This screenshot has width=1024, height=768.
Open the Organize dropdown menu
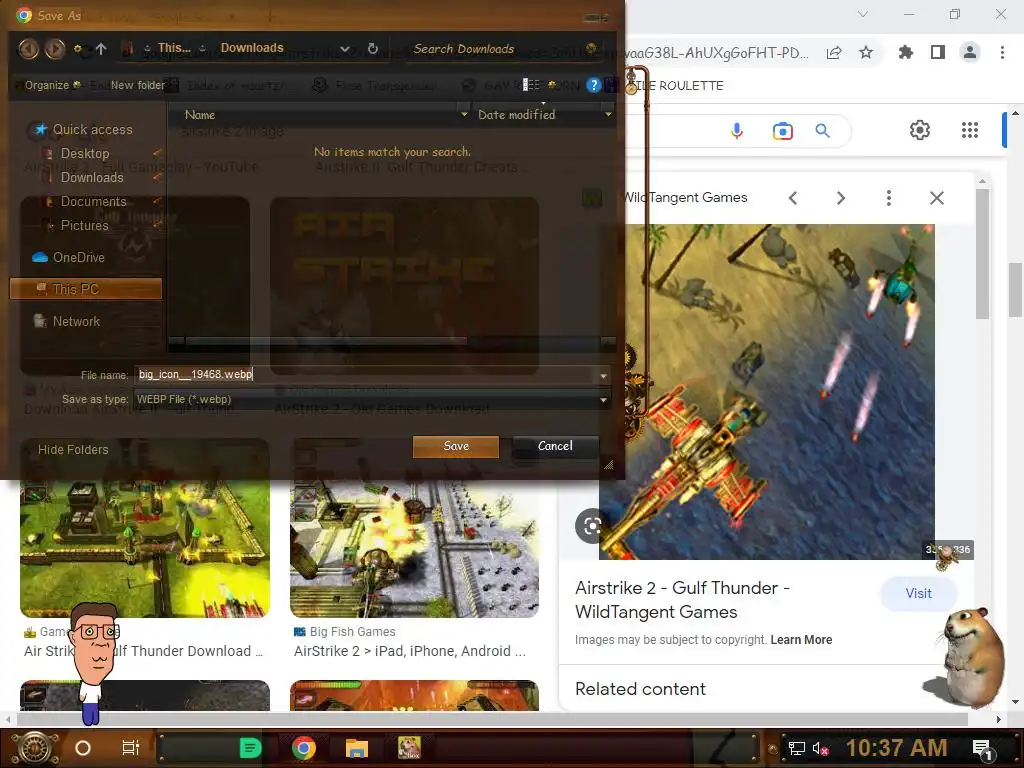[52, 85]
